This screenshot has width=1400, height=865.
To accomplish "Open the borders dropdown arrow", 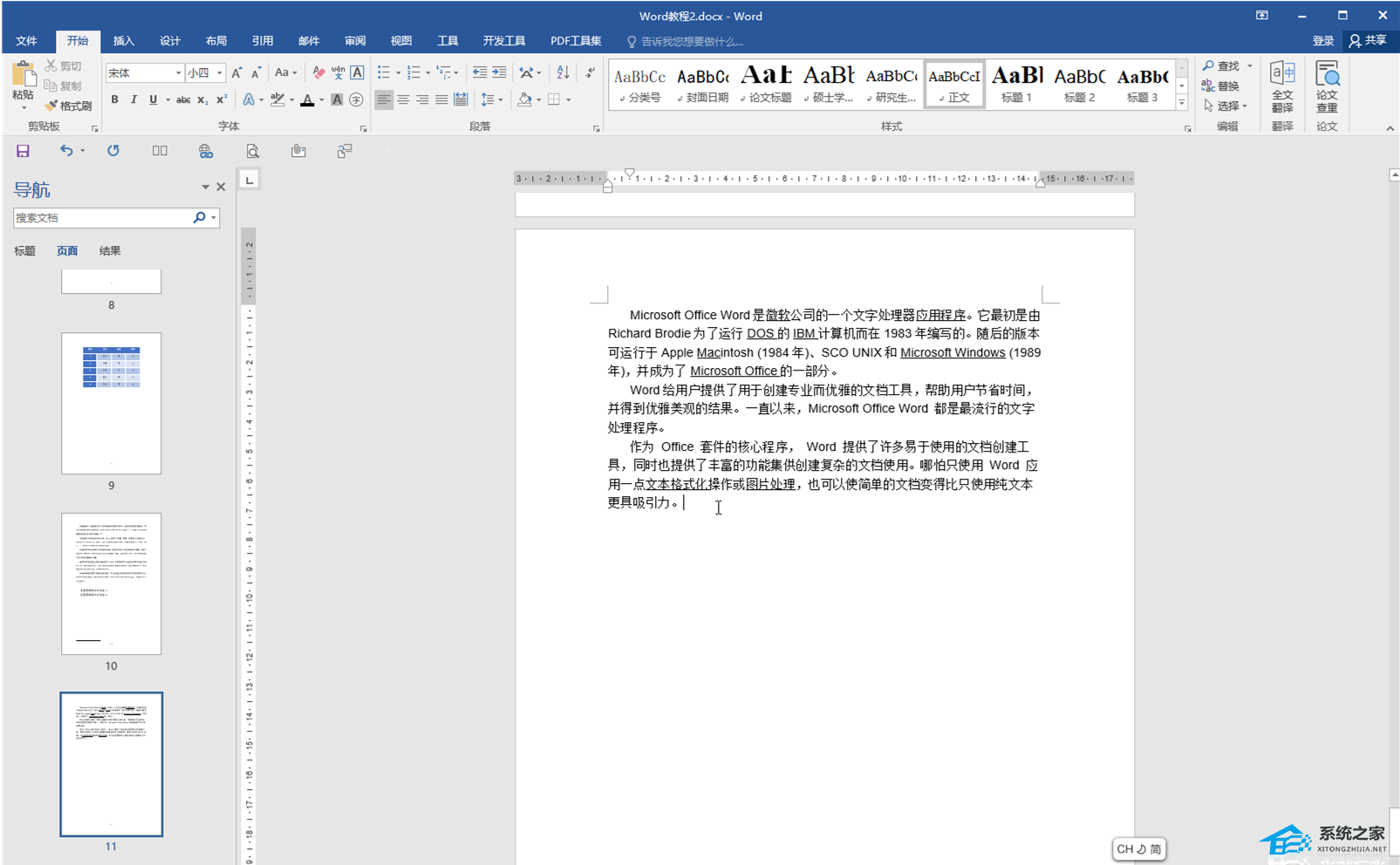I will click(568, 100).
